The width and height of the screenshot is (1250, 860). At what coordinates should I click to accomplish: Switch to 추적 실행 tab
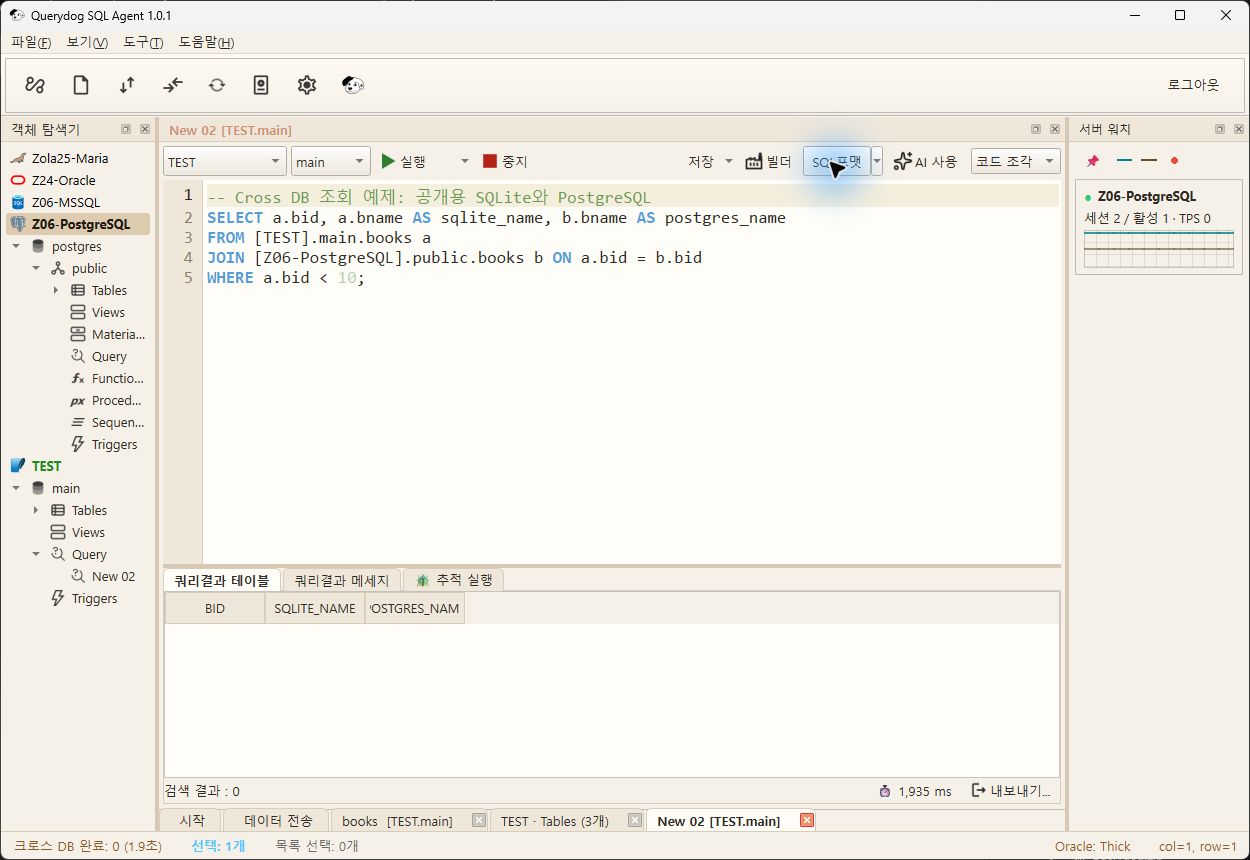tap(454, 580)
